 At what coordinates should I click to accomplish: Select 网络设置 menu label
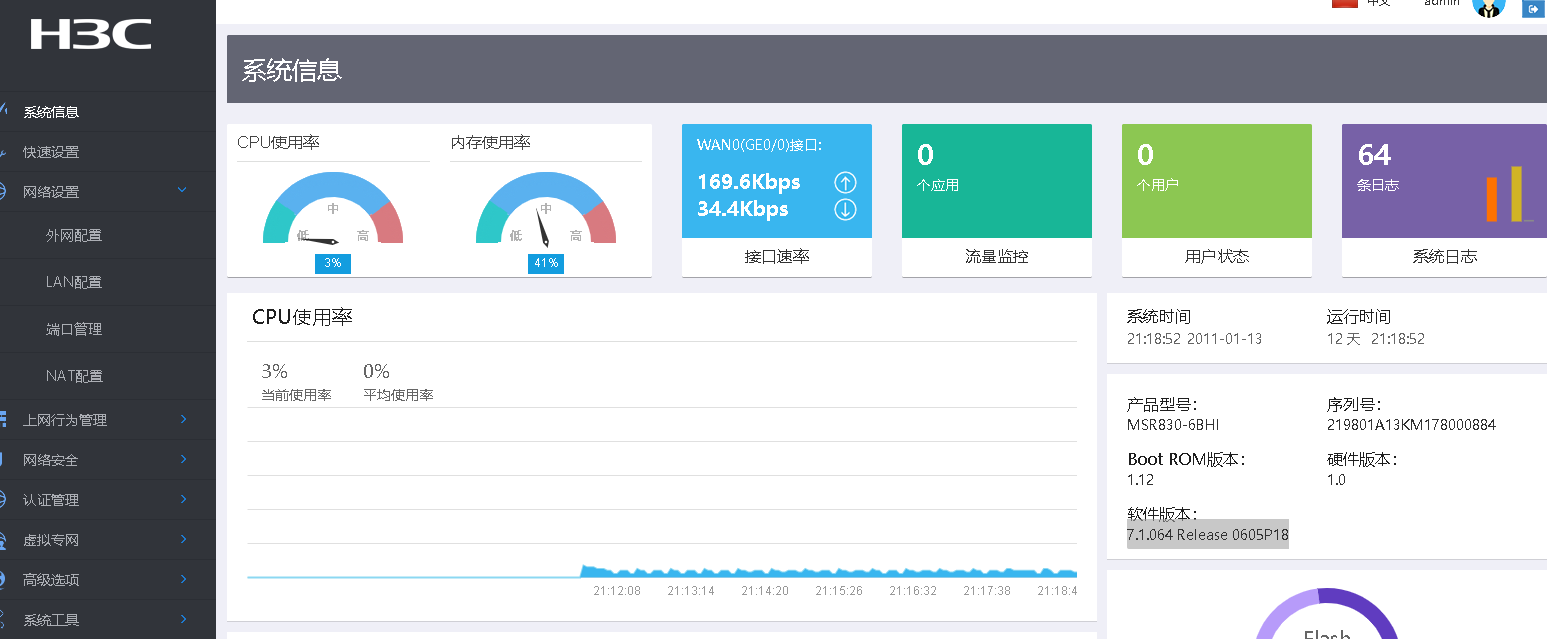click(x=51, y=192)
